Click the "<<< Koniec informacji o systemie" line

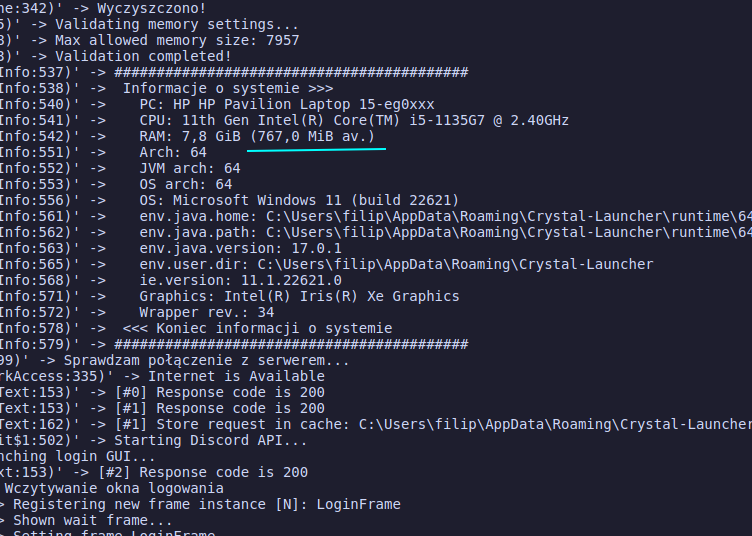pyautogui.click(x=257, y=328)
